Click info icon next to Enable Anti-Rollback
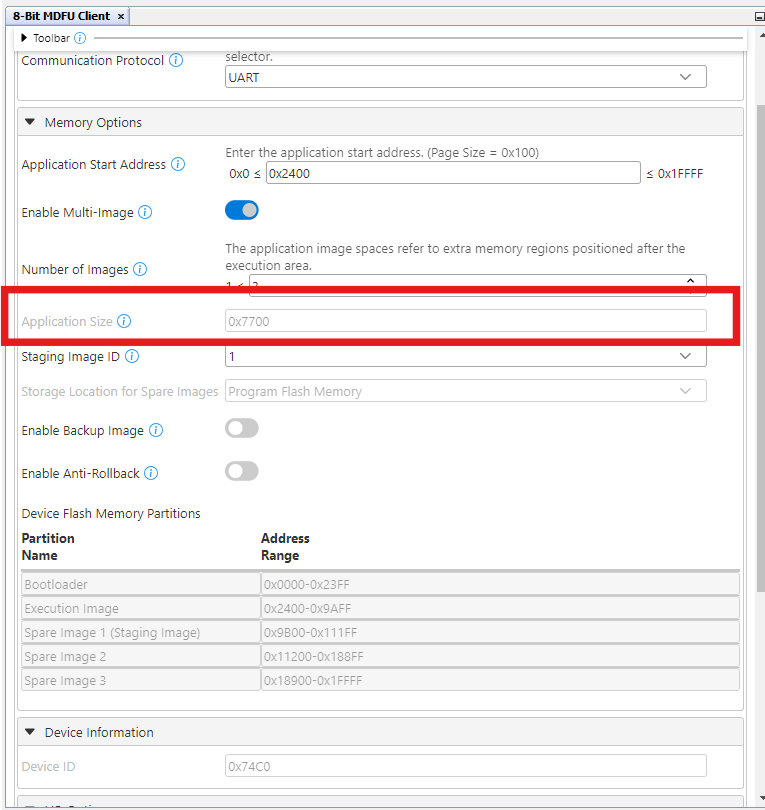Viewport: 765px width, 810px height. point(151,473)
